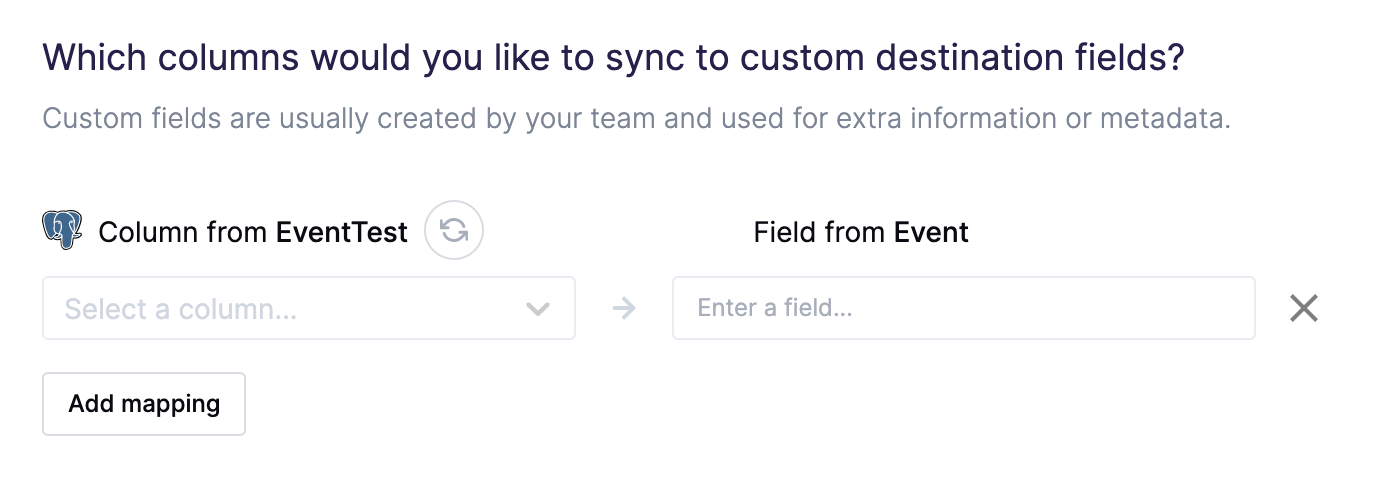The width and height of the screenshot is (1386, 490).
Task: Delete this custom field mapping via the cross
Action: click(1304, 308)
